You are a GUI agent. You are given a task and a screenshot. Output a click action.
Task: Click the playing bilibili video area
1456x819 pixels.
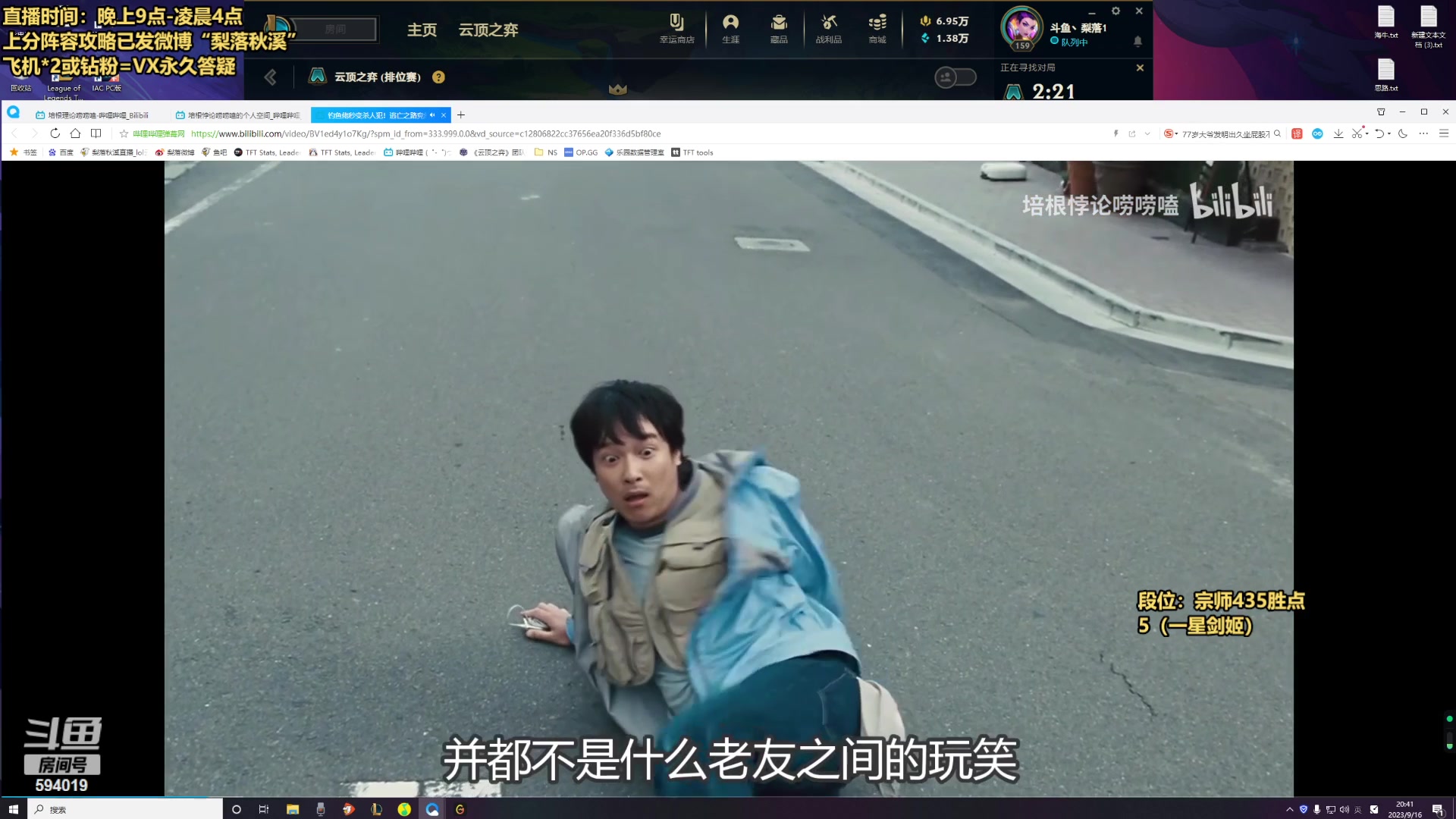coord(729,478)
